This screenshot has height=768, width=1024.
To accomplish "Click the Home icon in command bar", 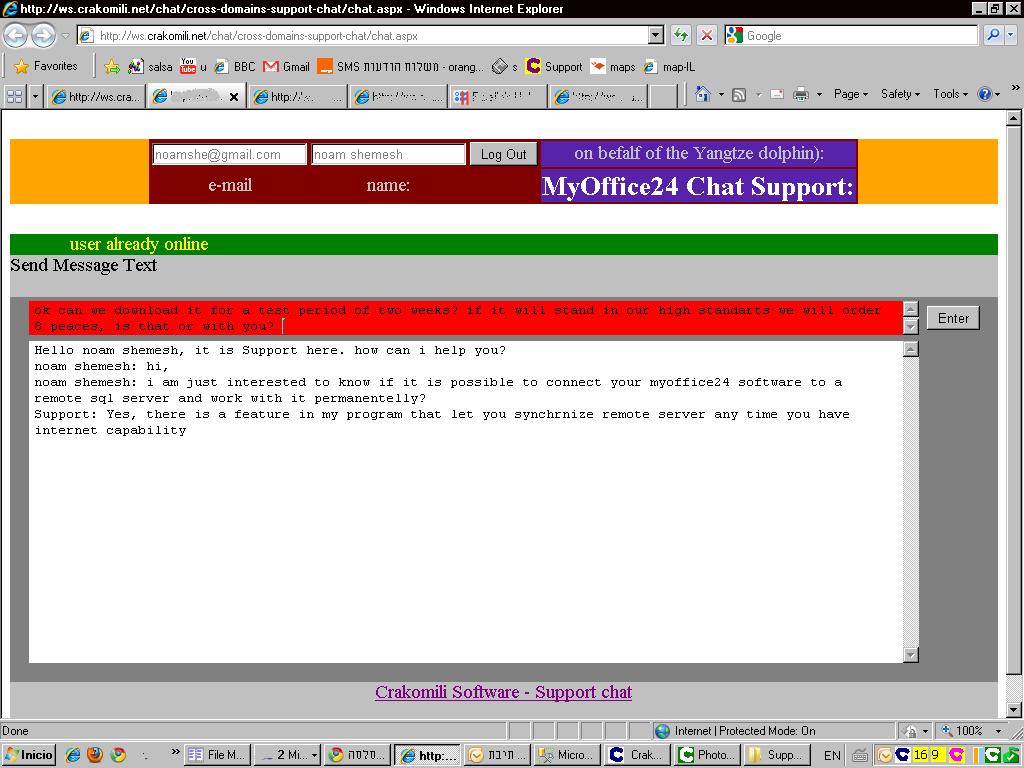I will point(703,95).
